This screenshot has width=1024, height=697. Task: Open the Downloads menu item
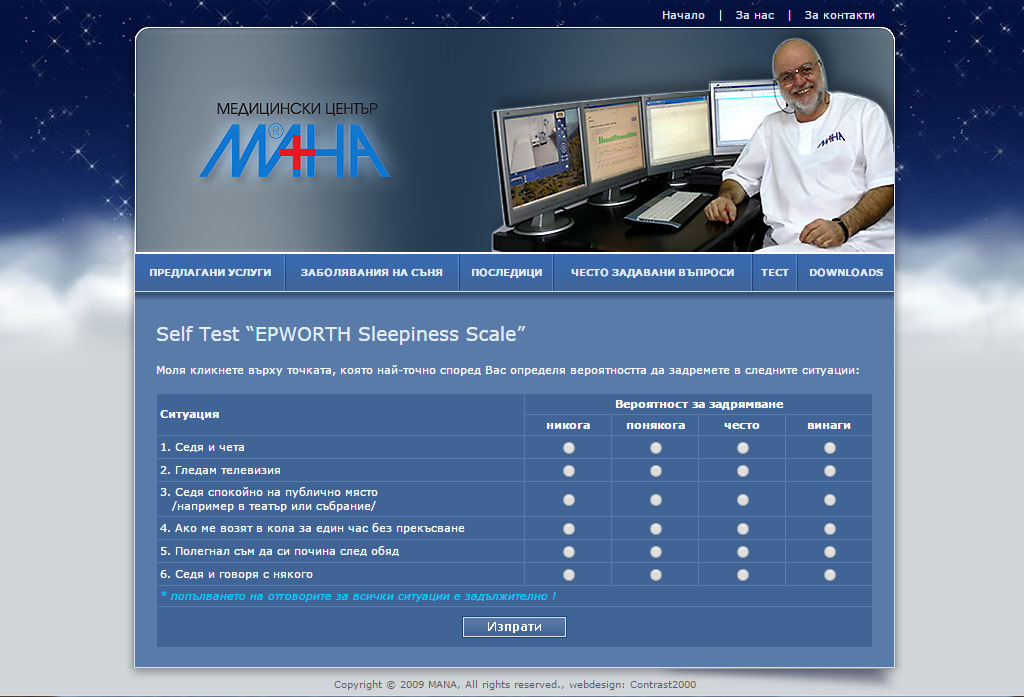tap(845, 273)
